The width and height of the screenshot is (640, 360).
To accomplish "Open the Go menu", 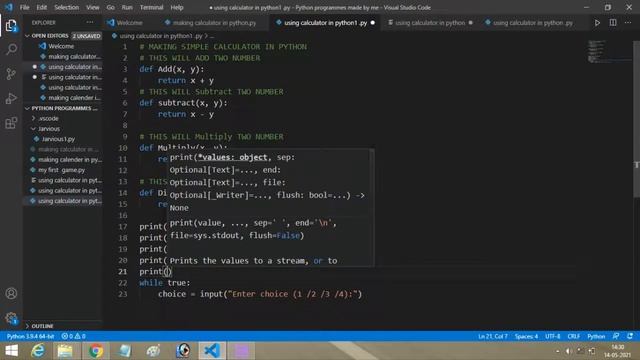I will click(111, 7).
